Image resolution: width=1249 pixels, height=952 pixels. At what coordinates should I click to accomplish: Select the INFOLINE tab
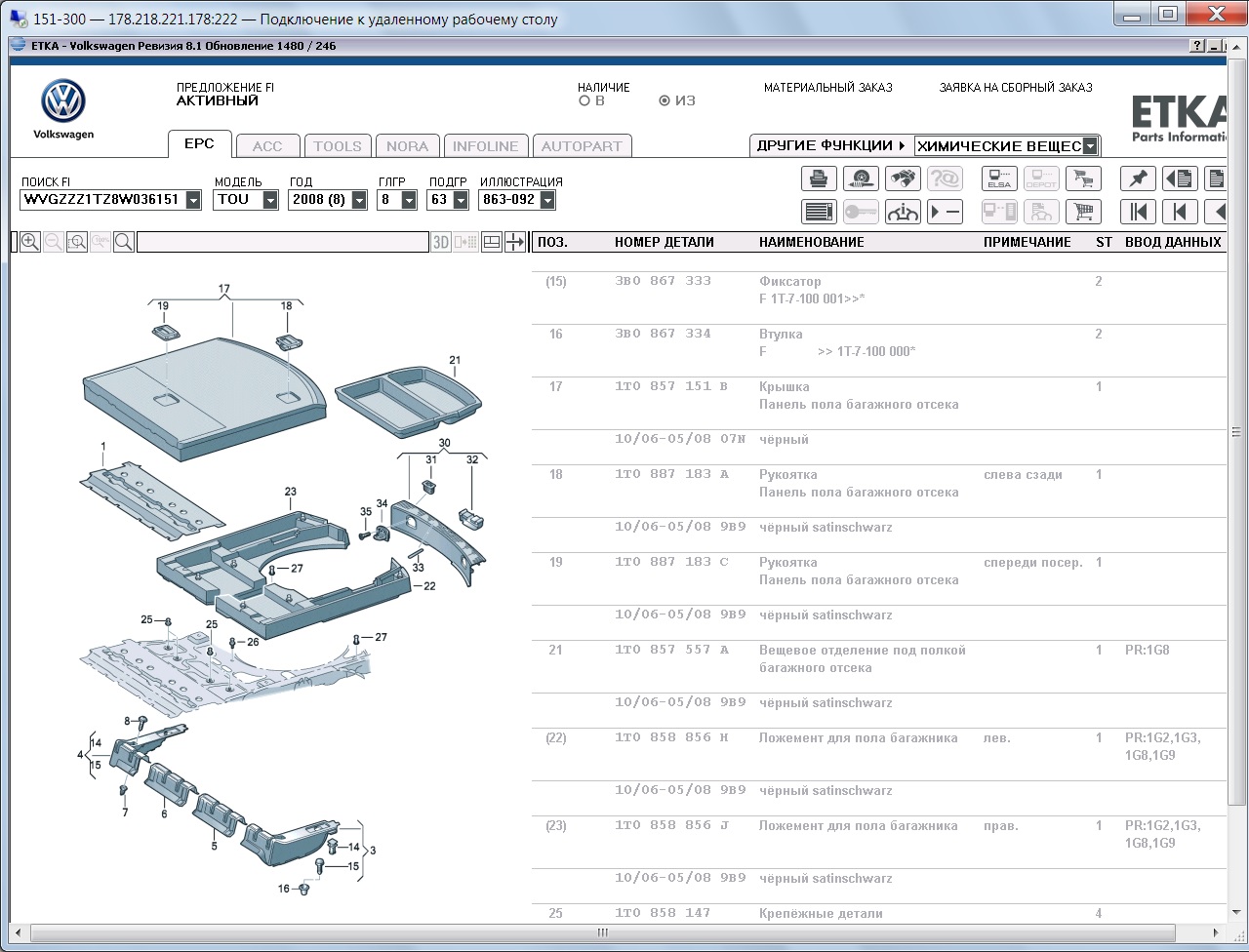[x=486, y=146]
